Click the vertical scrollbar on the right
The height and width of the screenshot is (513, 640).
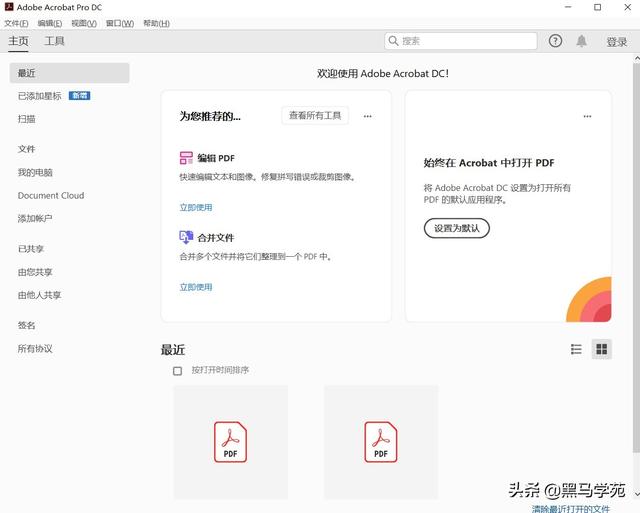[x=636, y=257]
